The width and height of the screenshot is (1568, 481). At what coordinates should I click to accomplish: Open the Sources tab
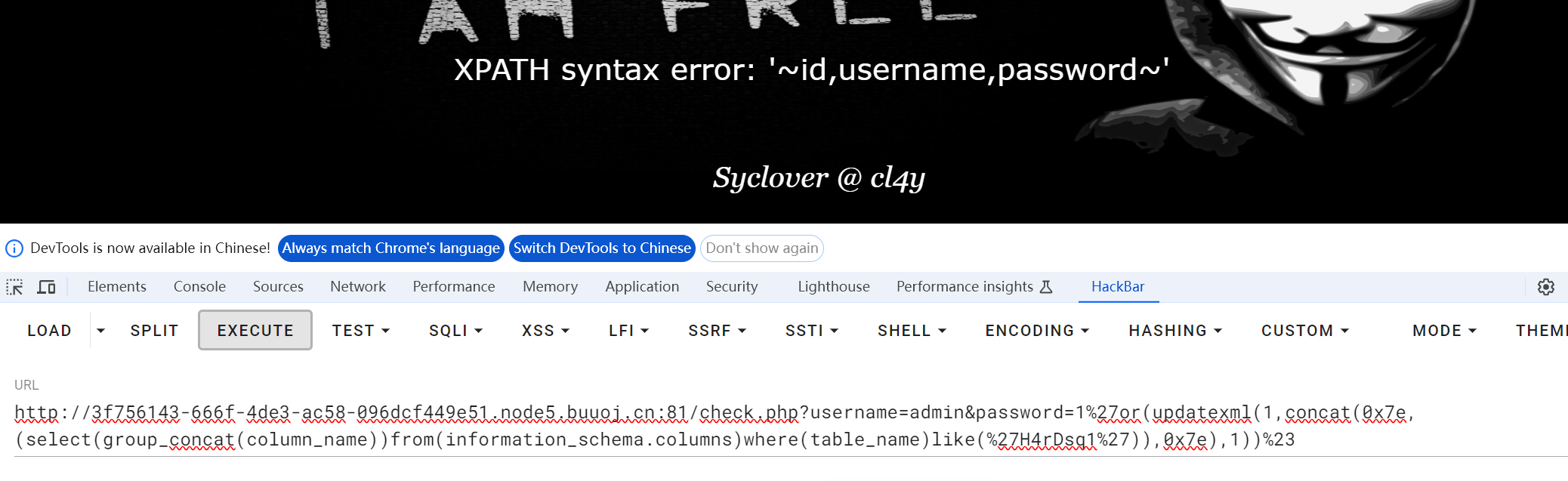pyautogui.click(x=278, y=287)
